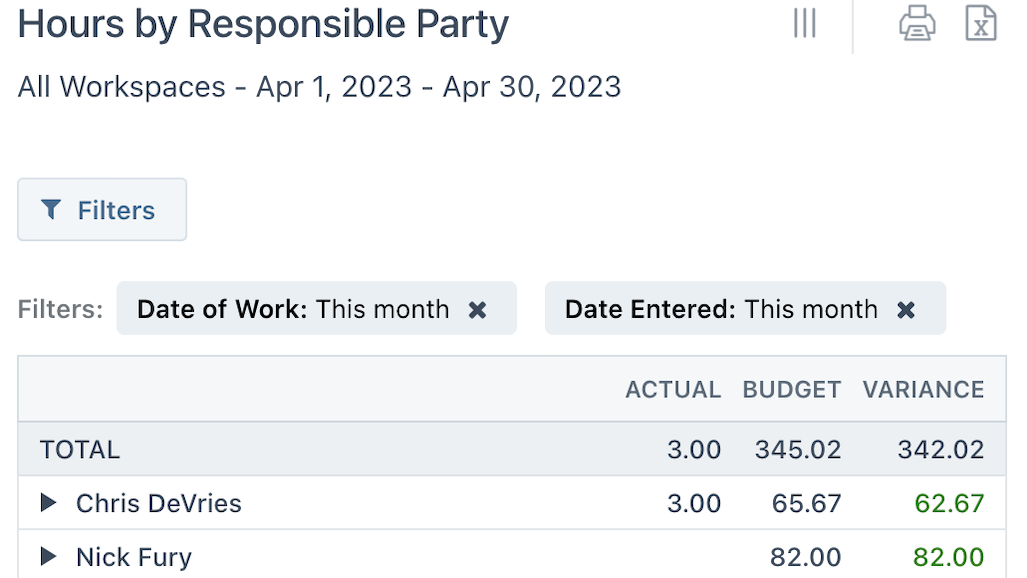Click the funnel icon in Filters button
Image resolution: width=1027 pixels, height=578 pixels.
coord(51,209)
